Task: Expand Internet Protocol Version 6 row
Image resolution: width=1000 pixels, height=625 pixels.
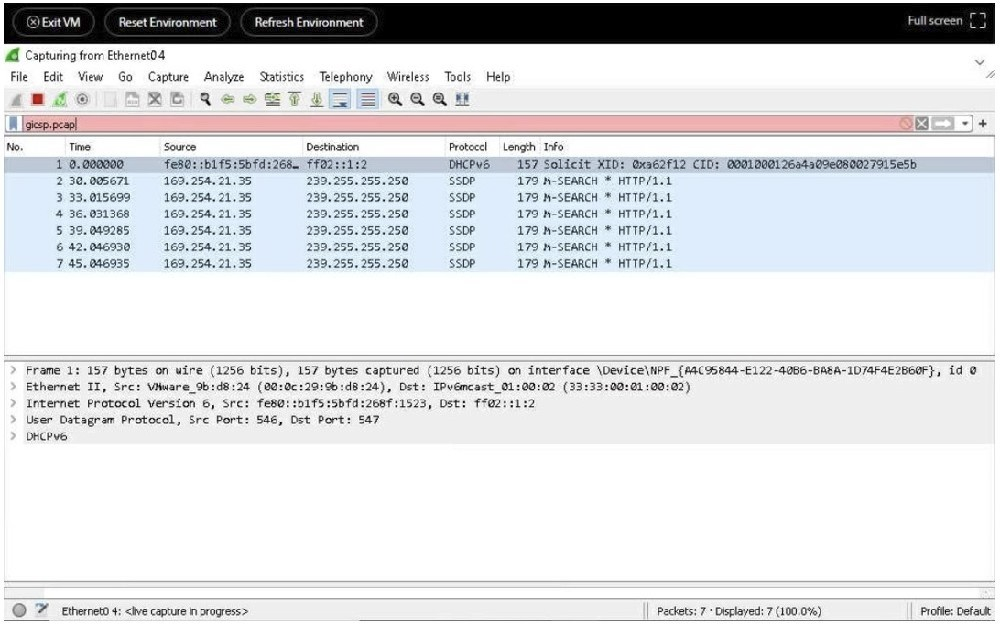Action: 12,403
